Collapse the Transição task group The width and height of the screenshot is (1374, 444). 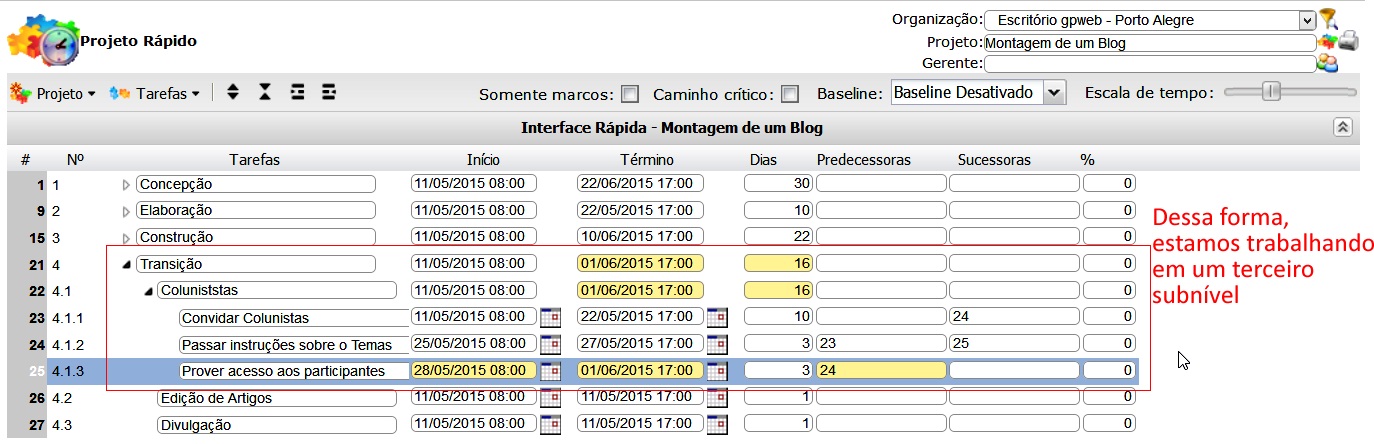(126, 264)
